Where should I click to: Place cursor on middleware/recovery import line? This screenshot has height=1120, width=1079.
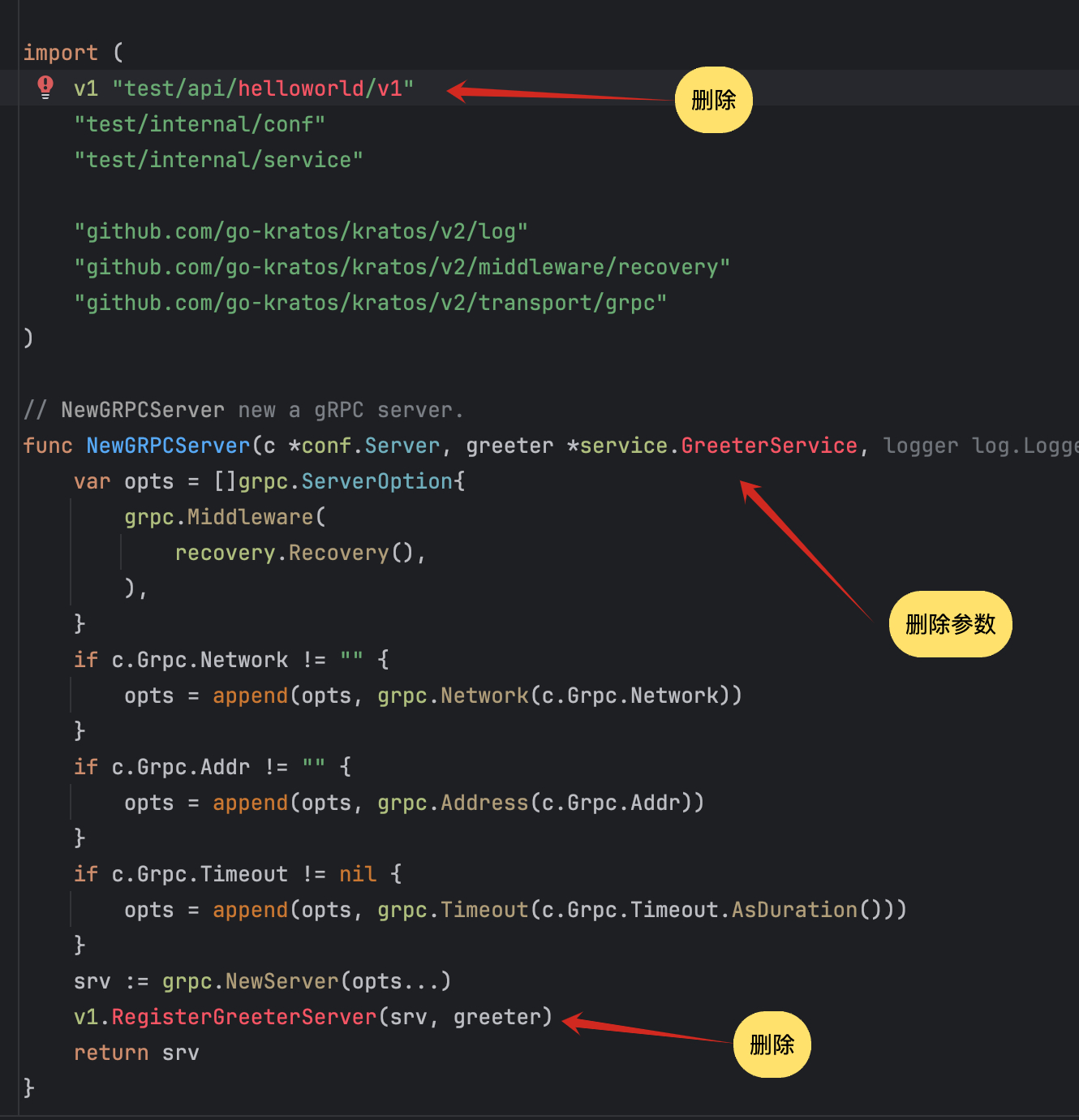click(402, 267)
